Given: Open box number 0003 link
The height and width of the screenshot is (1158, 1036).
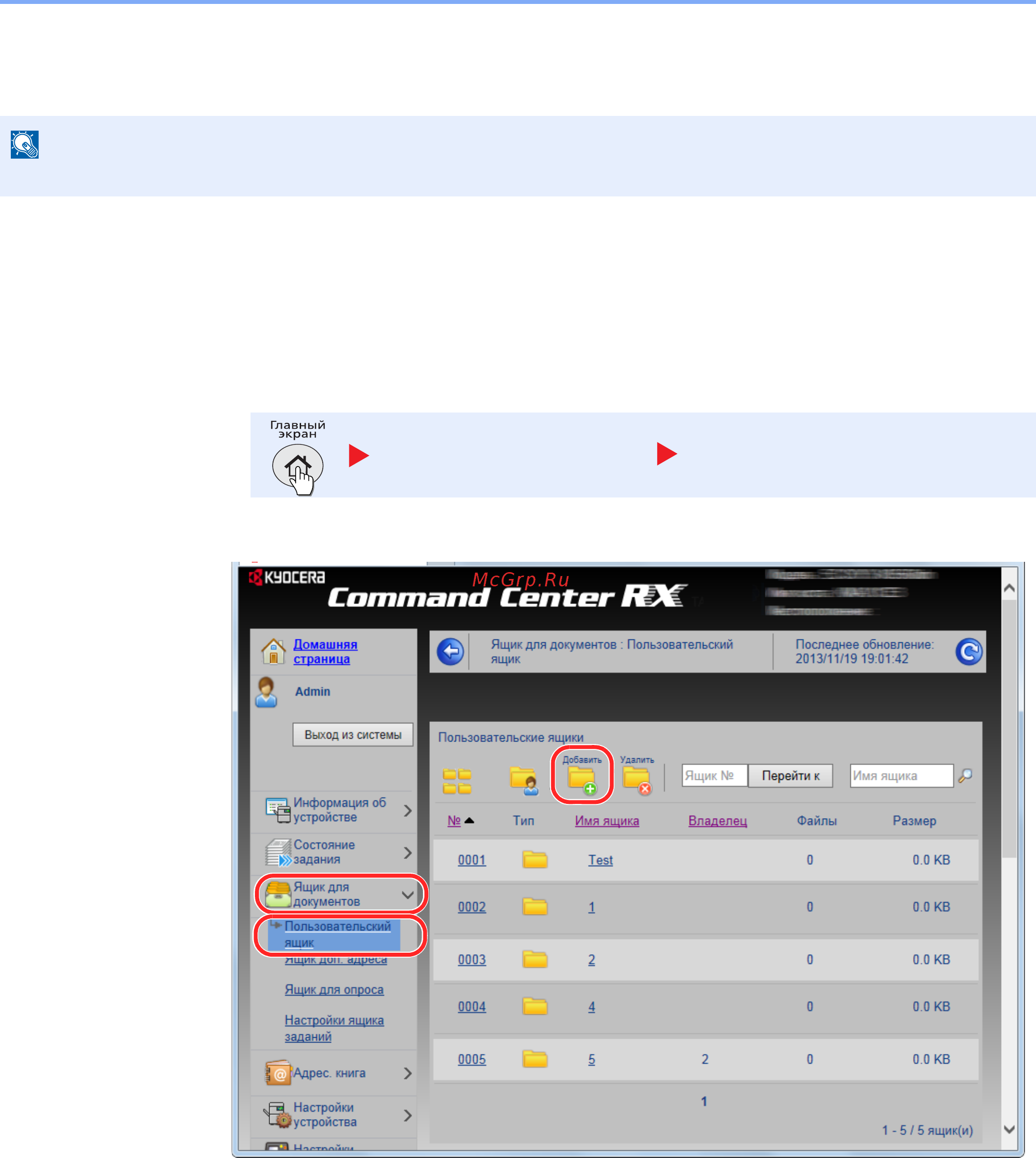Looking at the screenshot, I should pos(472,960).
